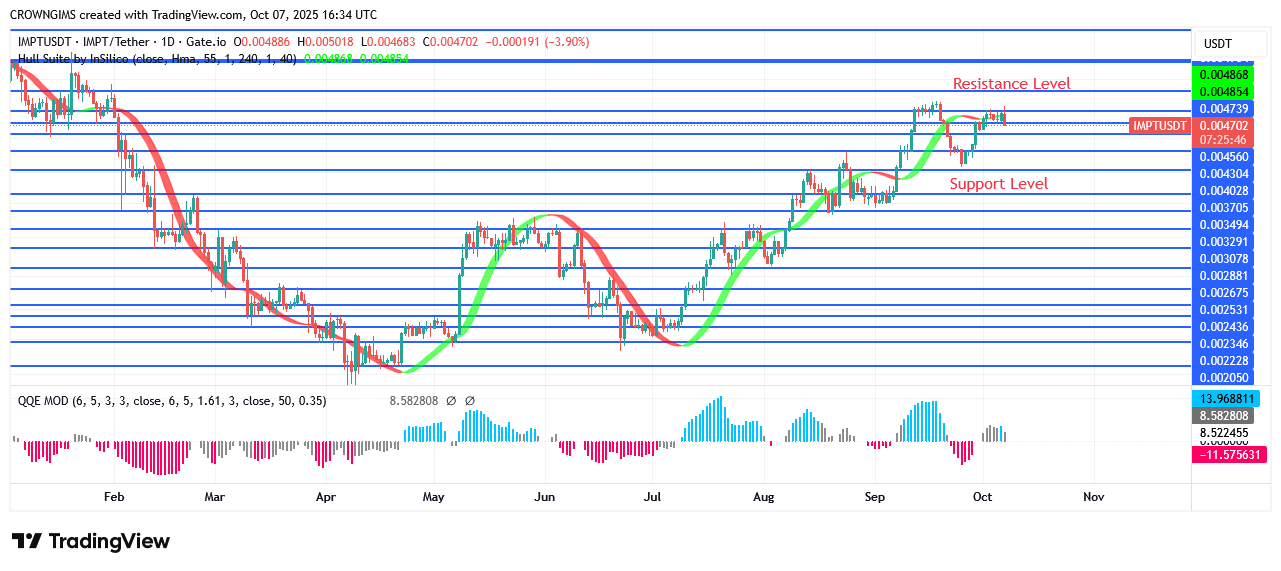Click the Mar label on the time axis
1281x571 pixels.
[x=214, y=496]
